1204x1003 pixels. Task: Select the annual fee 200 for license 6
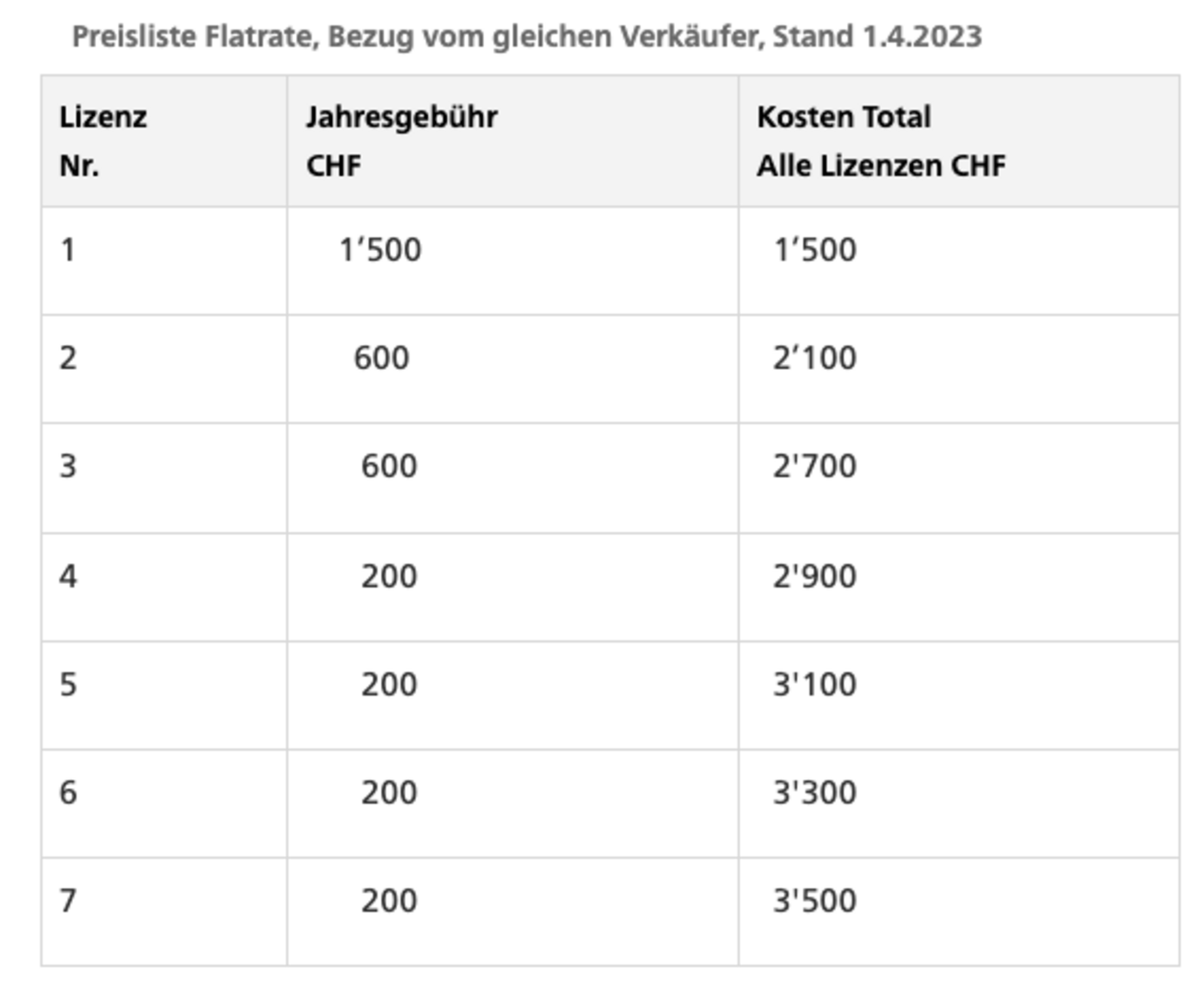389,793
